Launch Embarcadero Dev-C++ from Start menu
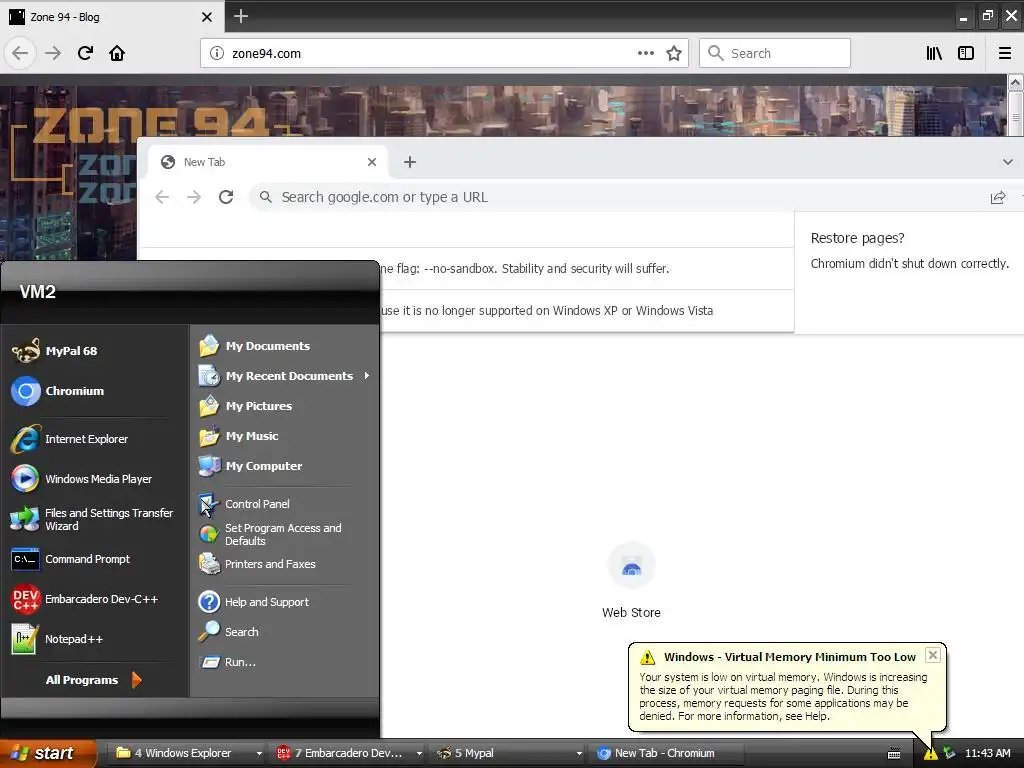The height and width of the screenshot is (768, 1024). (x=86, y=599)
